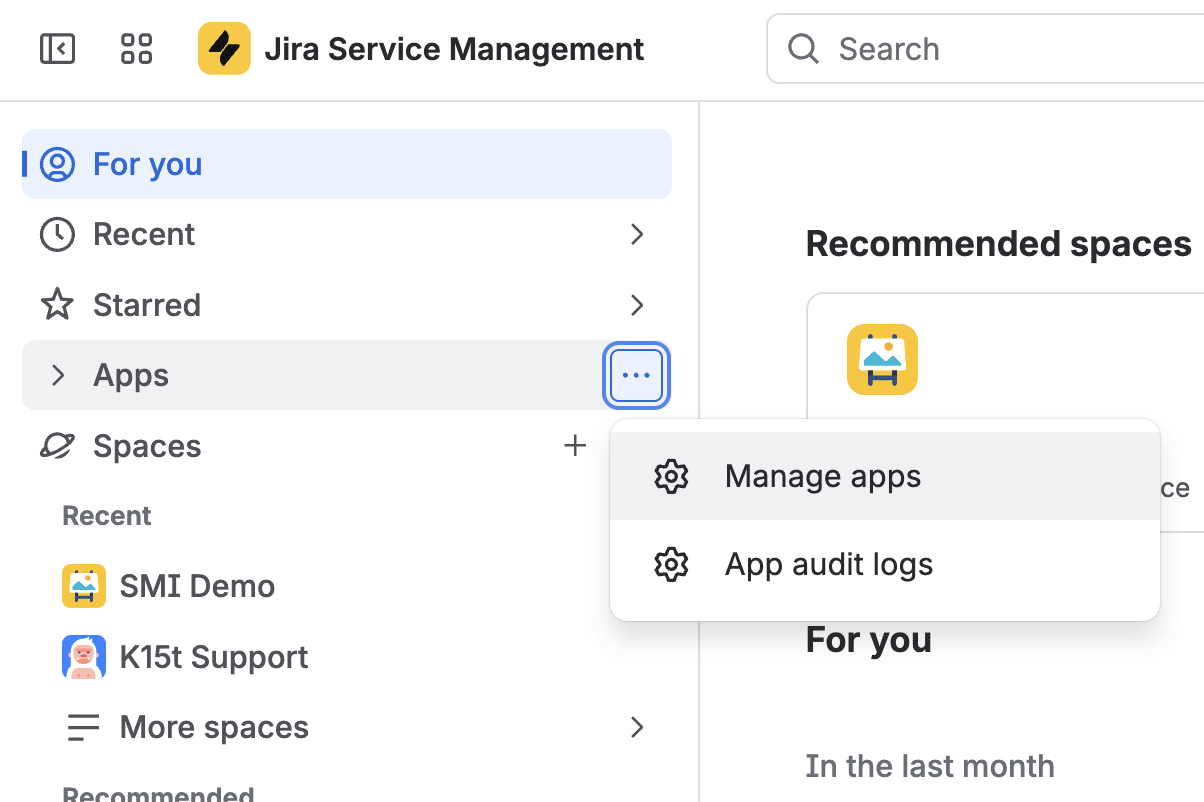1204x802 pixels.
Task: Click the For you person icon
Action: click(x=57, y=164)
